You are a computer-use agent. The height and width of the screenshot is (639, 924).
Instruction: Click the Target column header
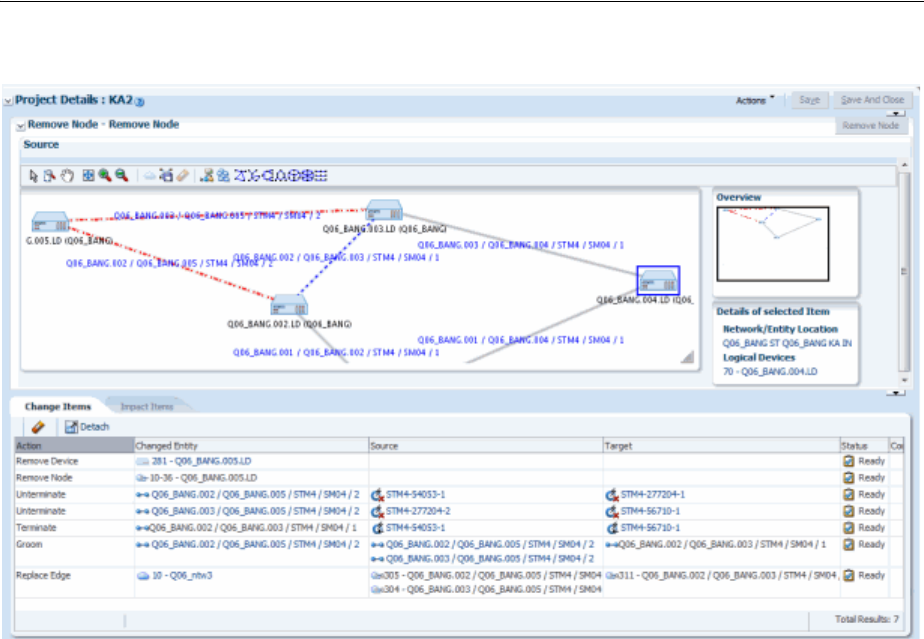pos(721,446)
